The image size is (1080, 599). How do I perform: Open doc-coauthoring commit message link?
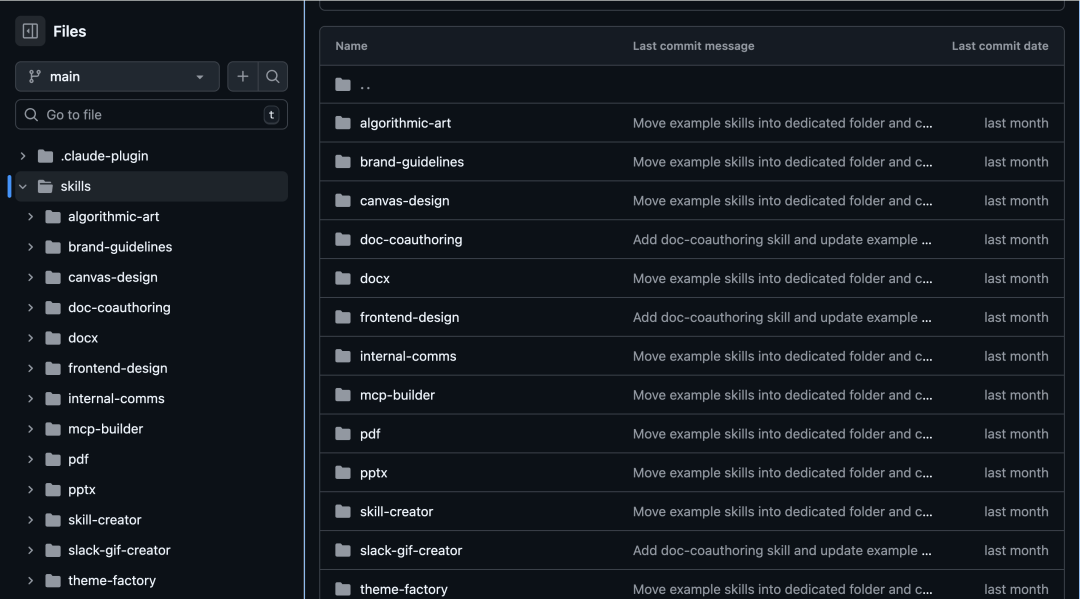pos(782,240)
